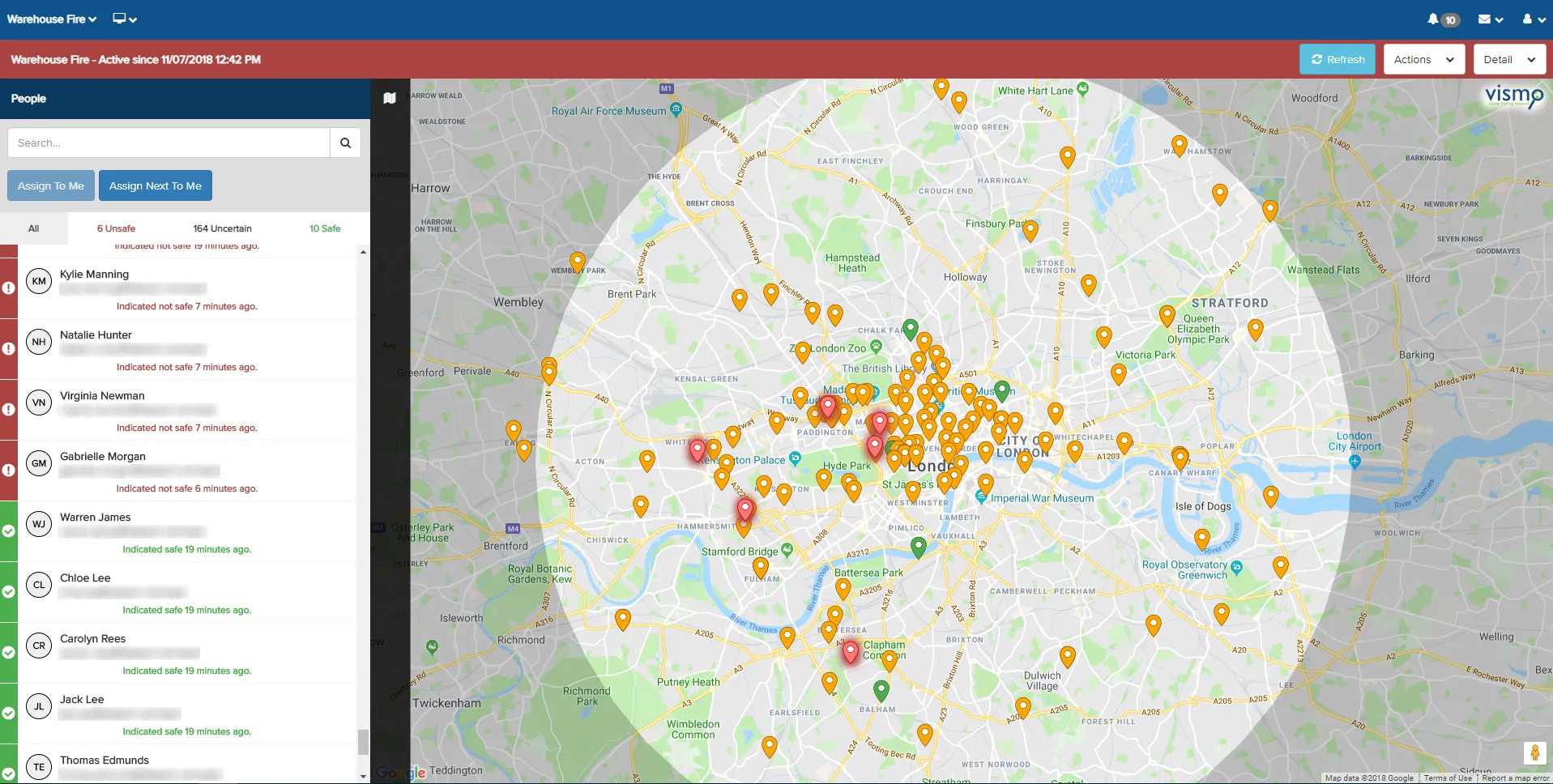
Task: Select the monitor display icon in header
Action: 120,17
